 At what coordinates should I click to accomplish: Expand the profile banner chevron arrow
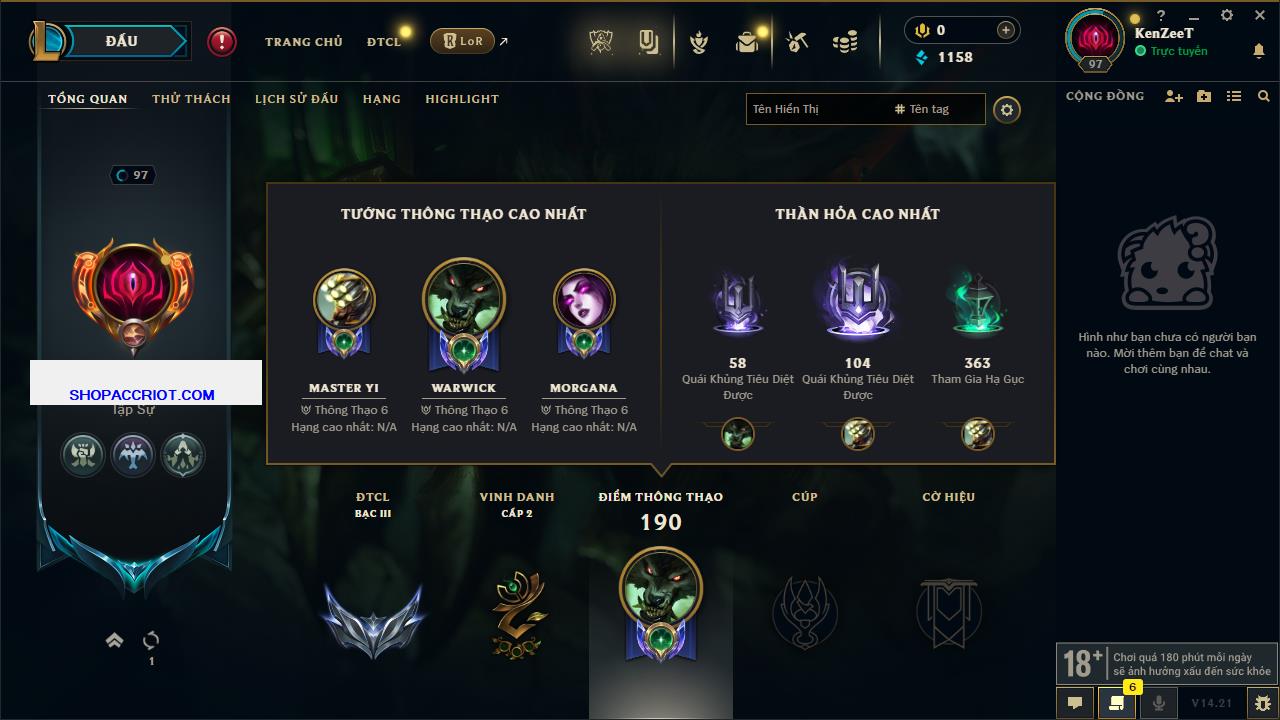click(114, 640)
